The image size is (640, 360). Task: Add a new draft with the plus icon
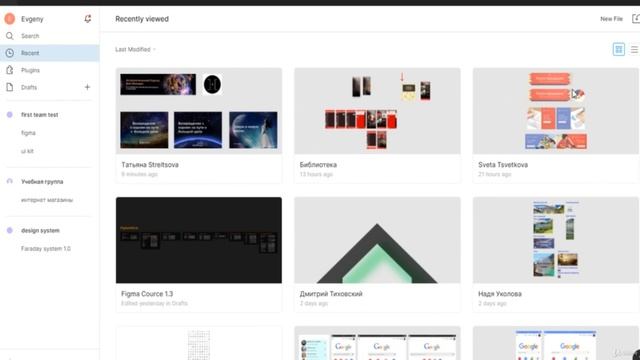[x=87, y=87]
